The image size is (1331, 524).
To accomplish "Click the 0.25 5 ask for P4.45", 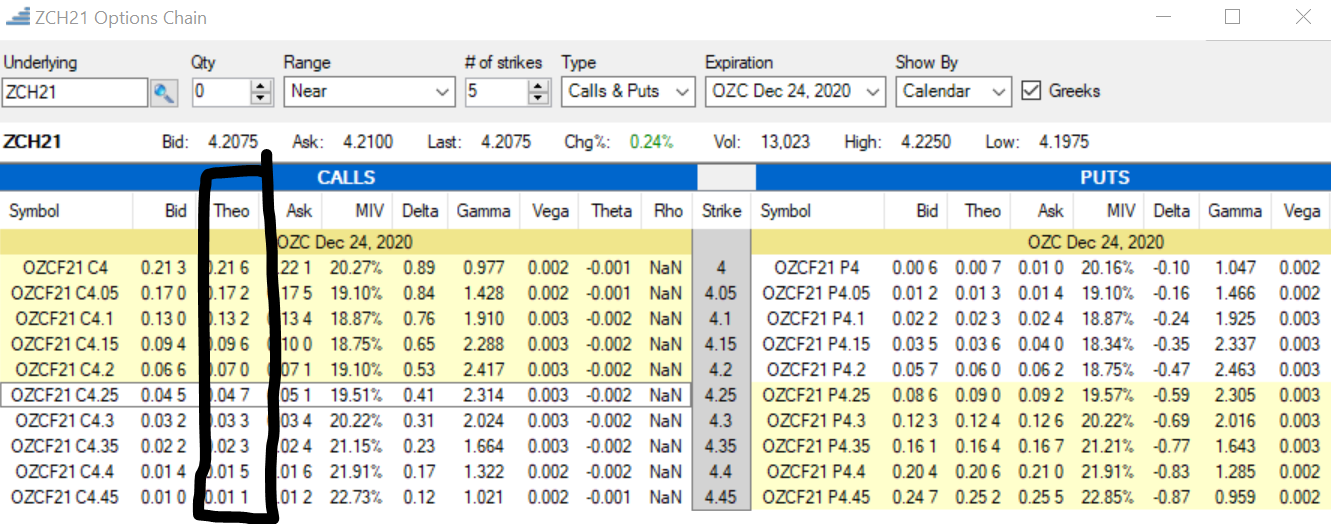I will point(1040,497).
